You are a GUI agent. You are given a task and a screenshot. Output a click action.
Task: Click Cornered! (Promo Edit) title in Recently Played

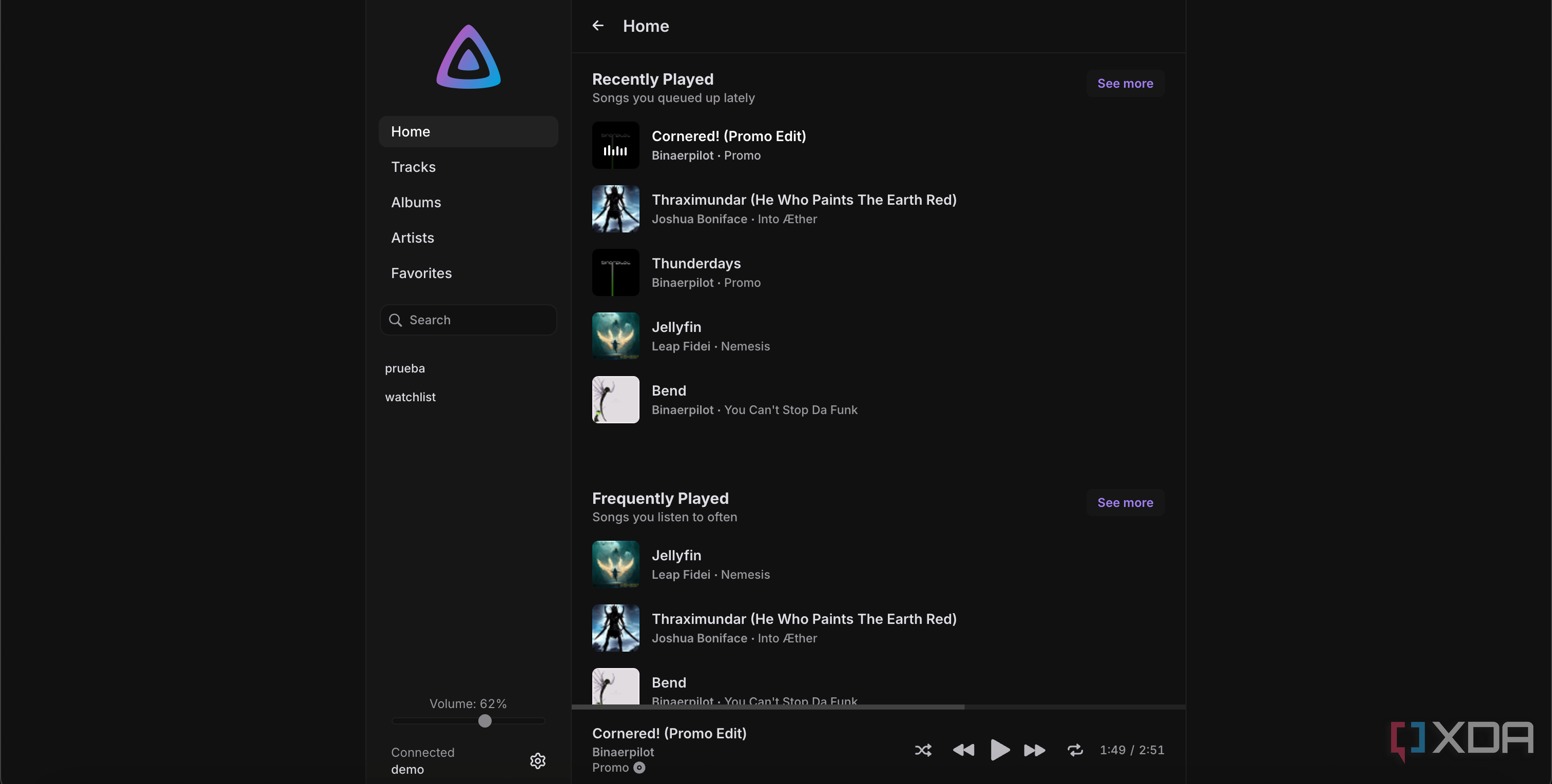pos(728,136)
